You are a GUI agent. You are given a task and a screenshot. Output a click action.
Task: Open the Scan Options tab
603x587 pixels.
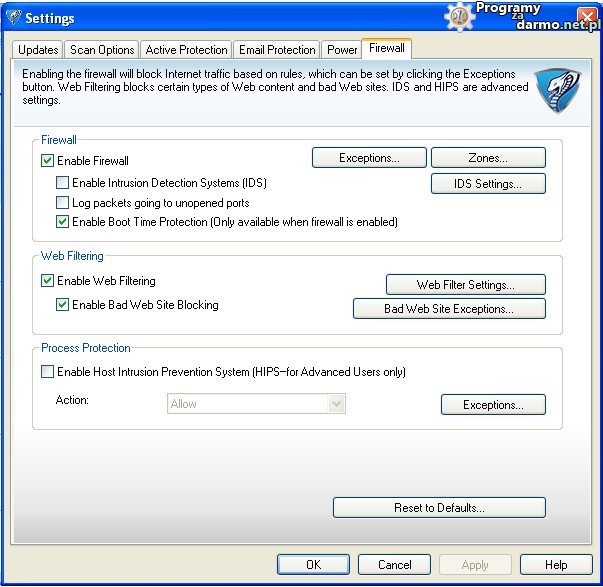pyautogui.click(x=102, y=50)
